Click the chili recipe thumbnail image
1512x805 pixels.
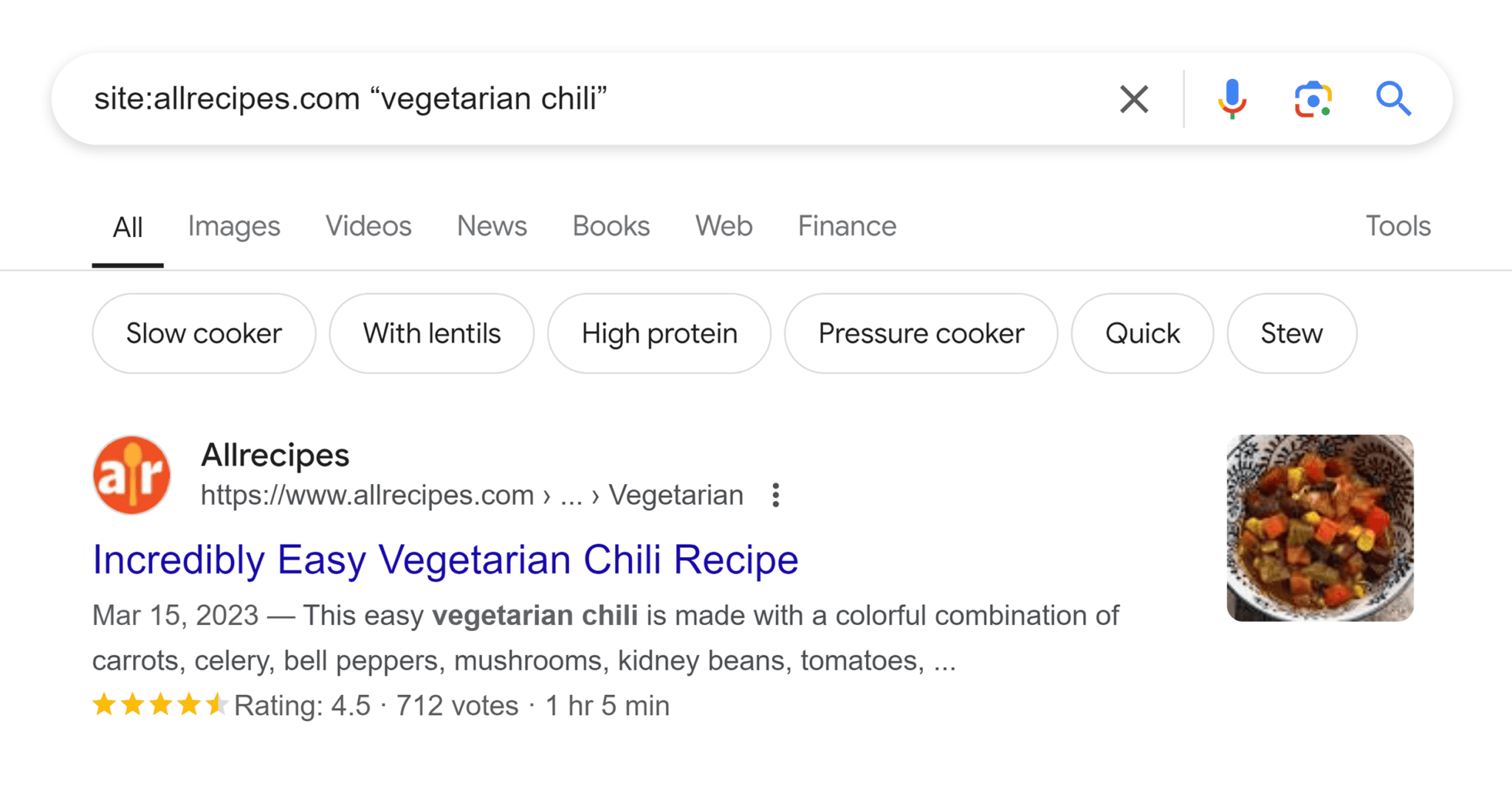click(1320, 528)
